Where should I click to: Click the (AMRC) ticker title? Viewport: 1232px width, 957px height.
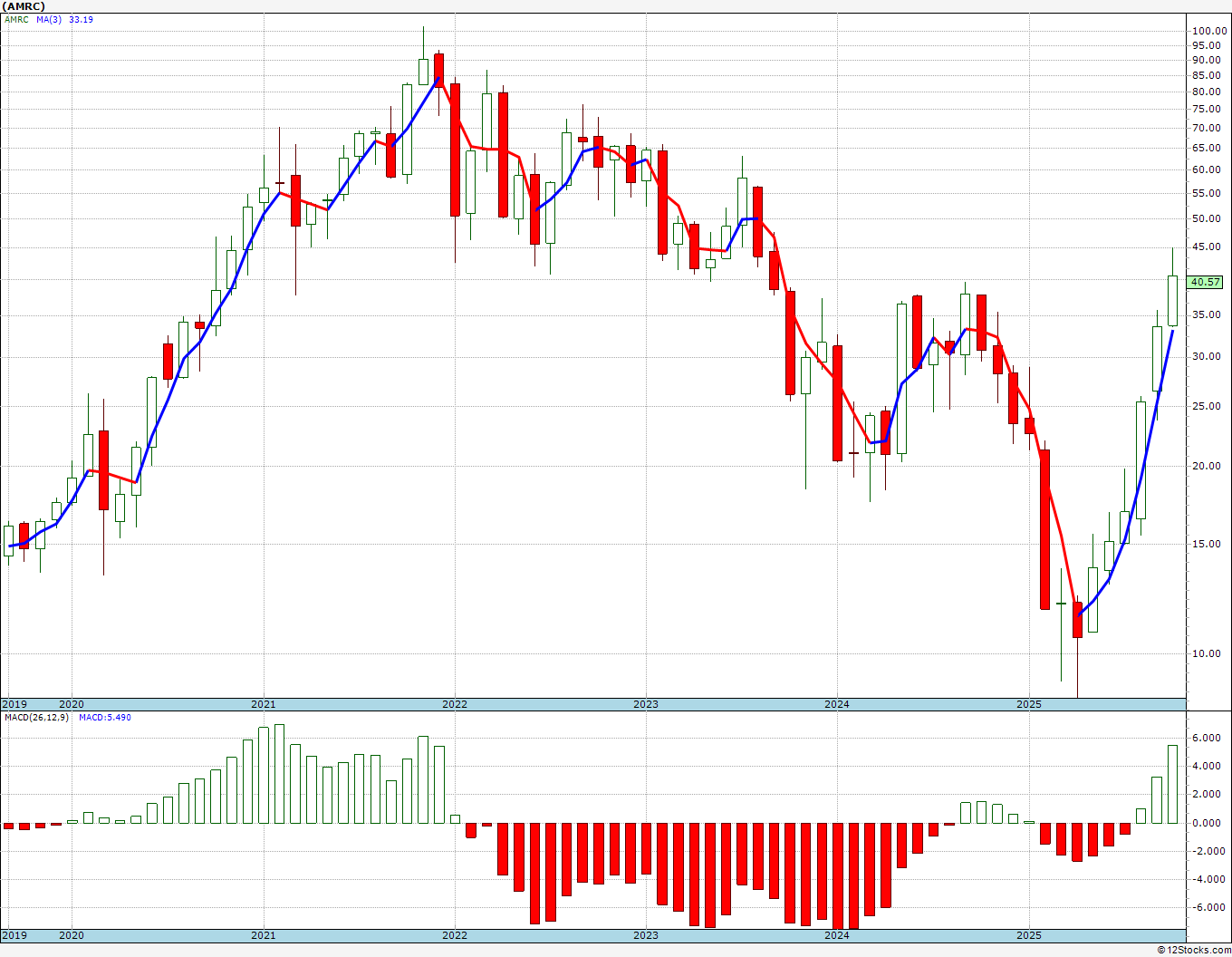(x=24, y=5)
